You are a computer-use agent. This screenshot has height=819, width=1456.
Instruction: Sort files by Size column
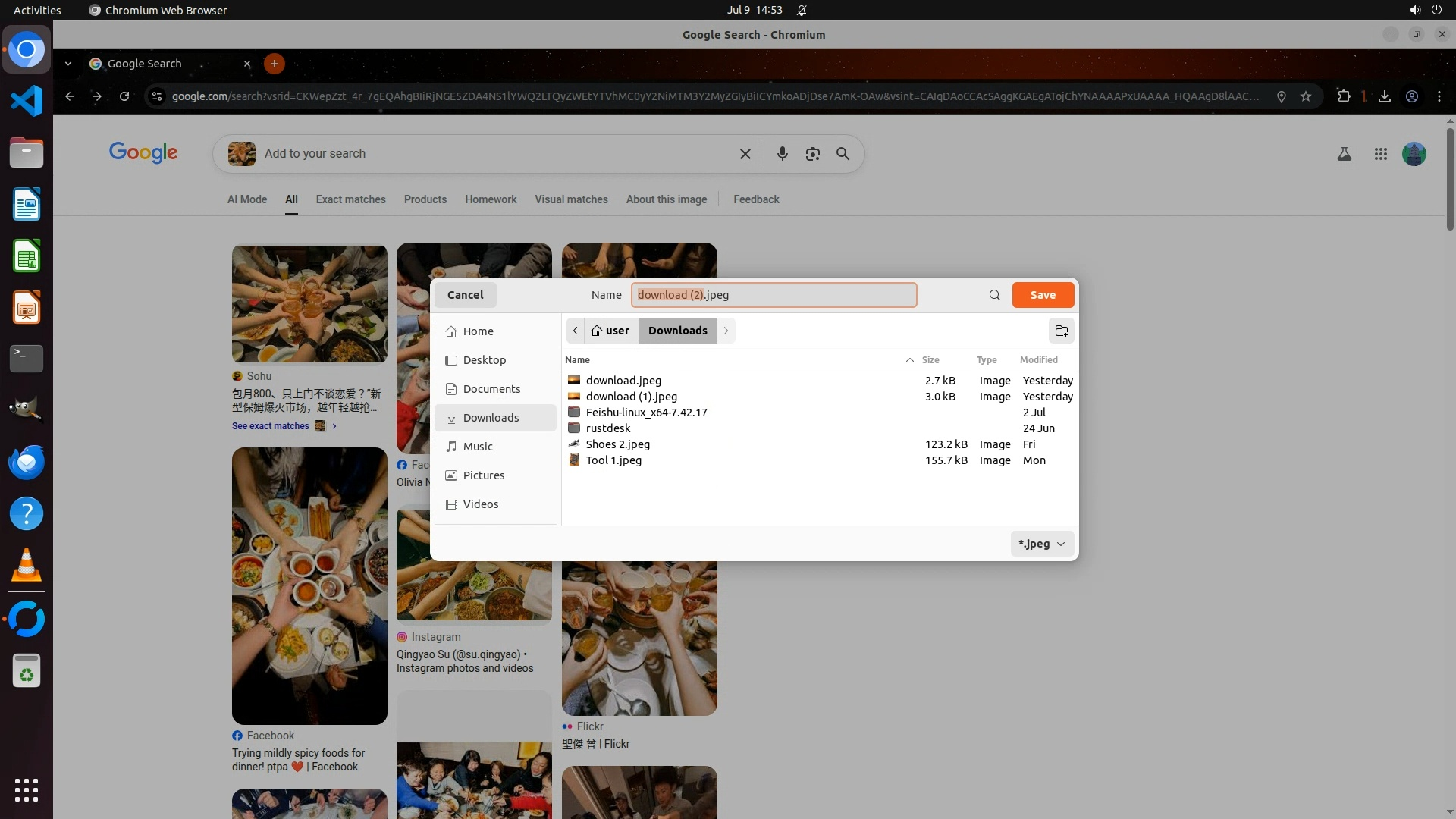930,360
